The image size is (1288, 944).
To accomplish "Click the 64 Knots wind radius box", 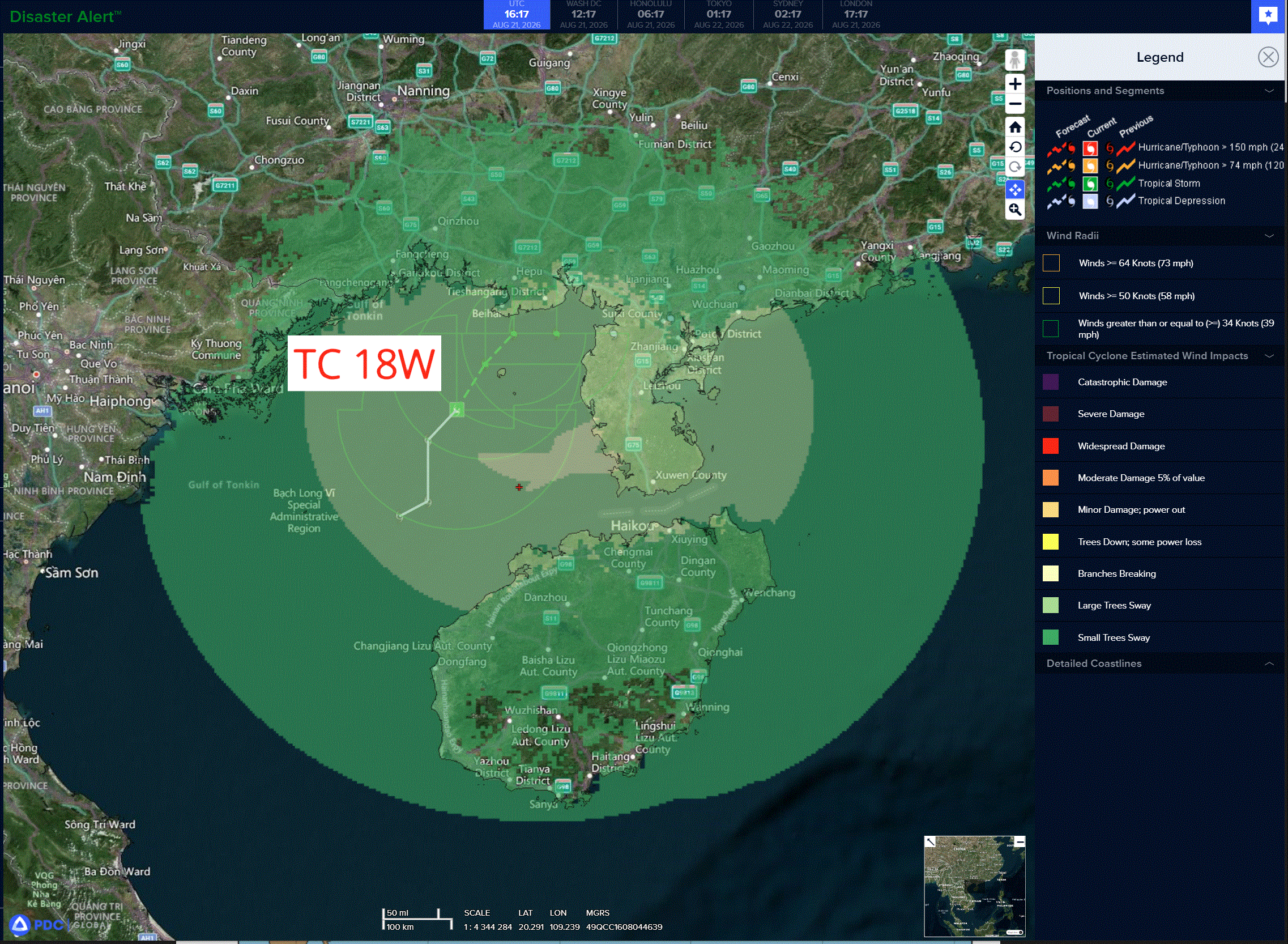I will coord(1051,263).
